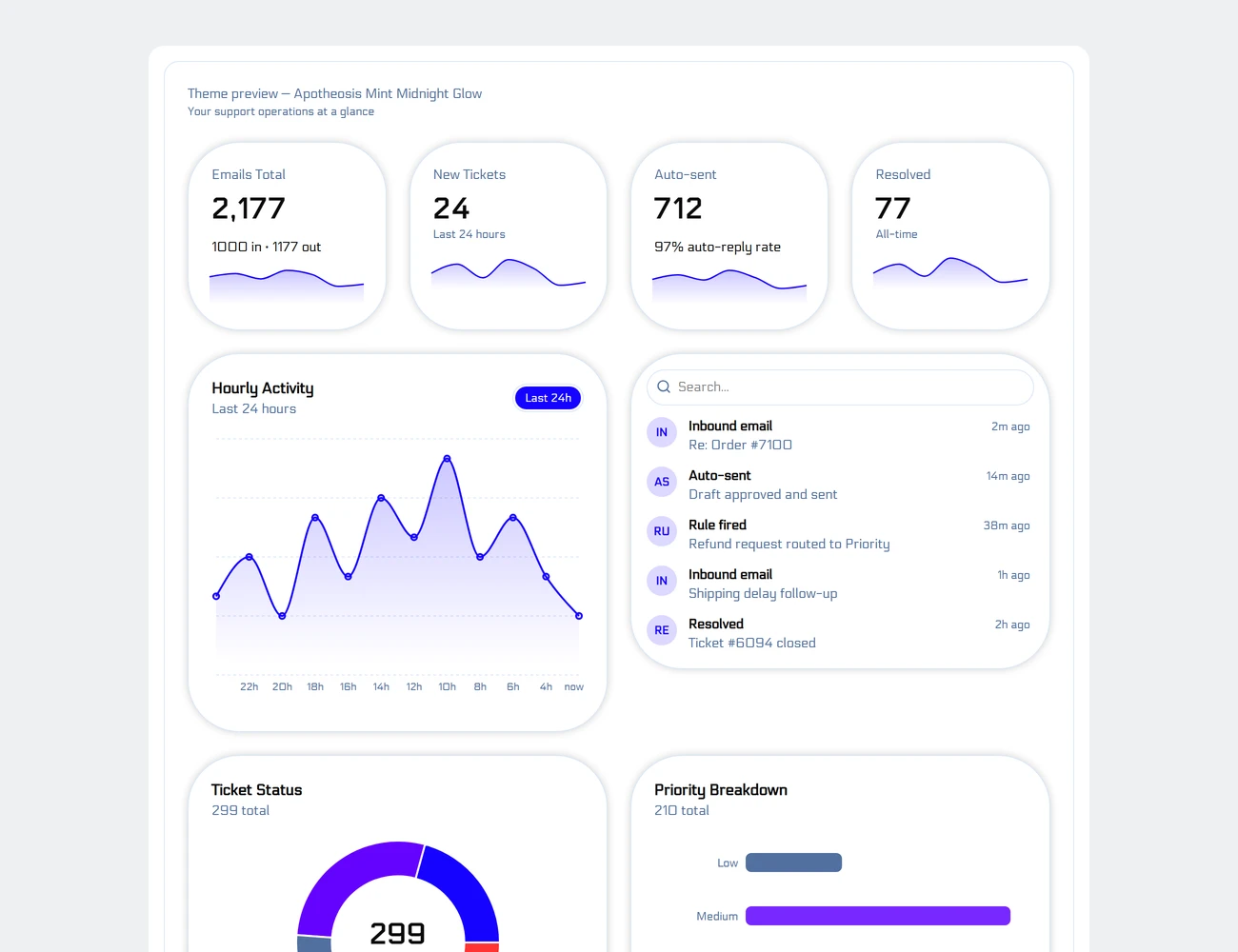Select the 24 new tickets value

pyautogui.click(x=451, y=208)
